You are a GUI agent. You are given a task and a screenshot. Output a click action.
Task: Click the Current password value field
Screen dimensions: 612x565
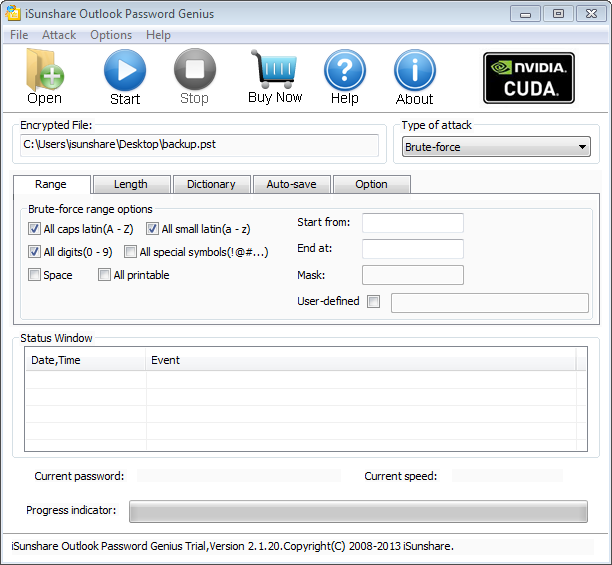coord(238,476)
